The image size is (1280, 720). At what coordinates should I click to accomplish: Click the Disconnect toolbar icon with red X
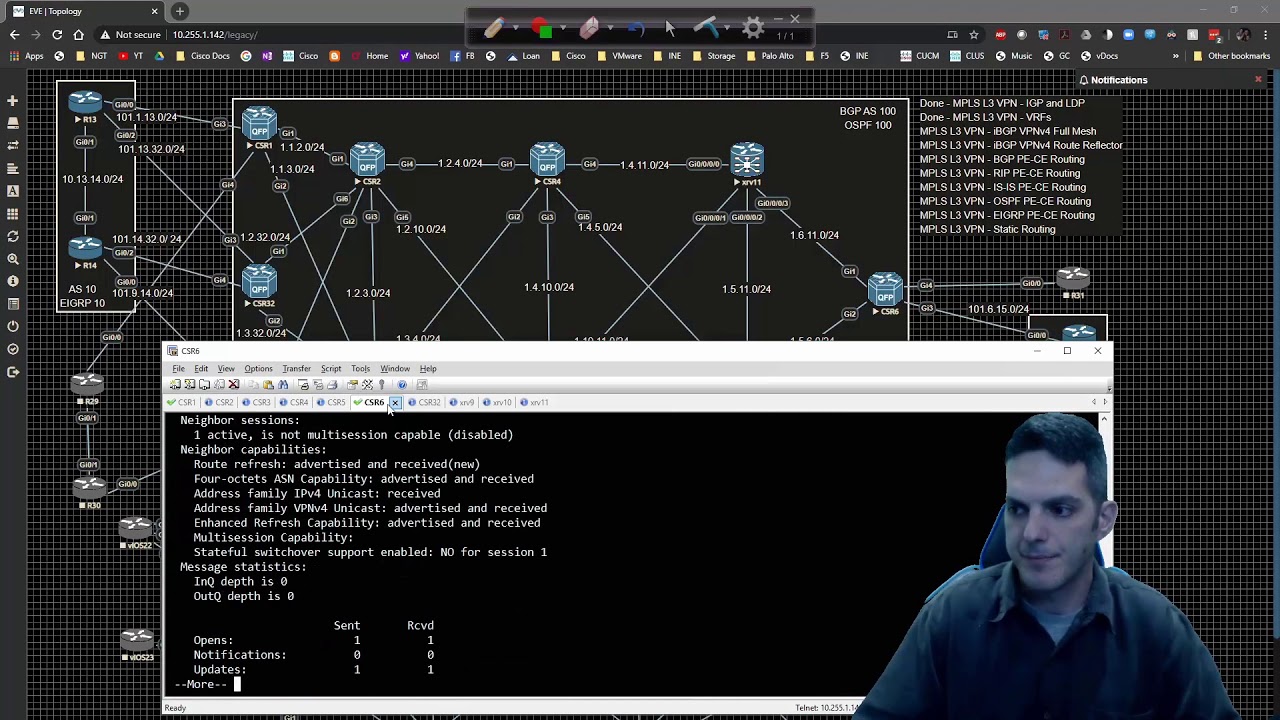pos(233,385)
